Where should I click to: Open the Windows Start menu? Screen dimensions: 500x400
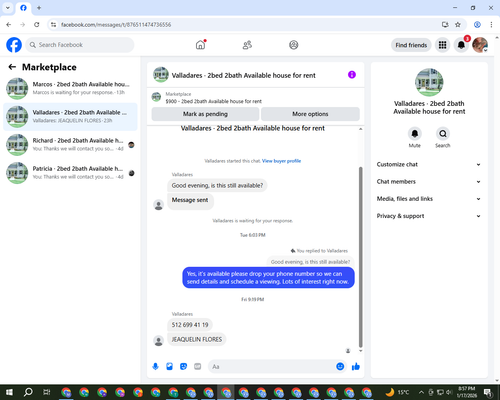coord(9,392)
